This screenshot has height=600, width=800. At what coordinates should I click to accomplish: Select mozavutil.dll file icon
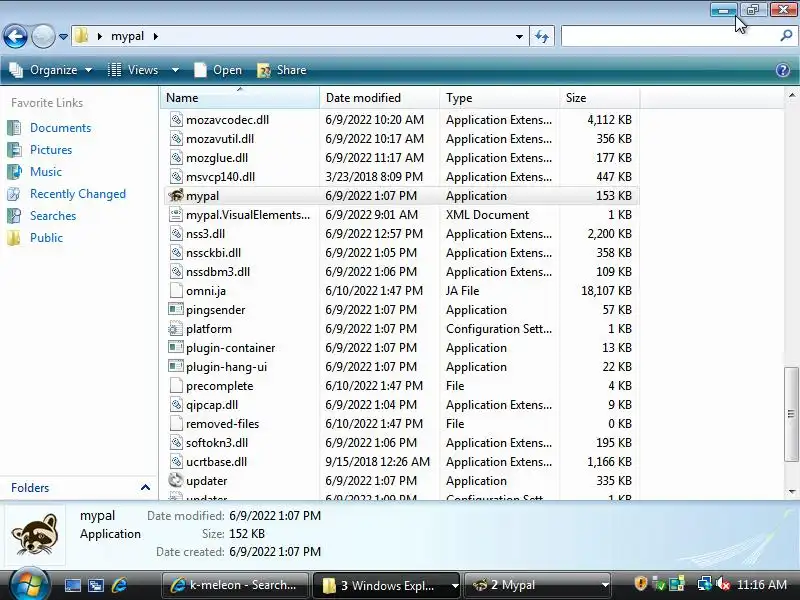[x=176, y=138]
